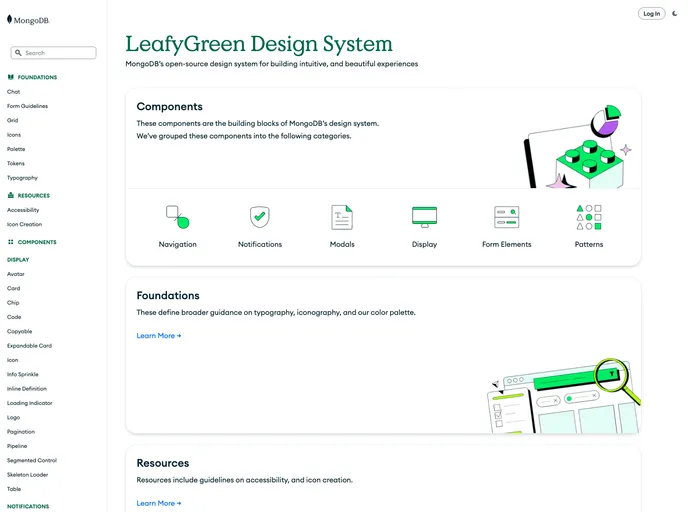Open Palette in the sidebar

(x=16, y=149)
